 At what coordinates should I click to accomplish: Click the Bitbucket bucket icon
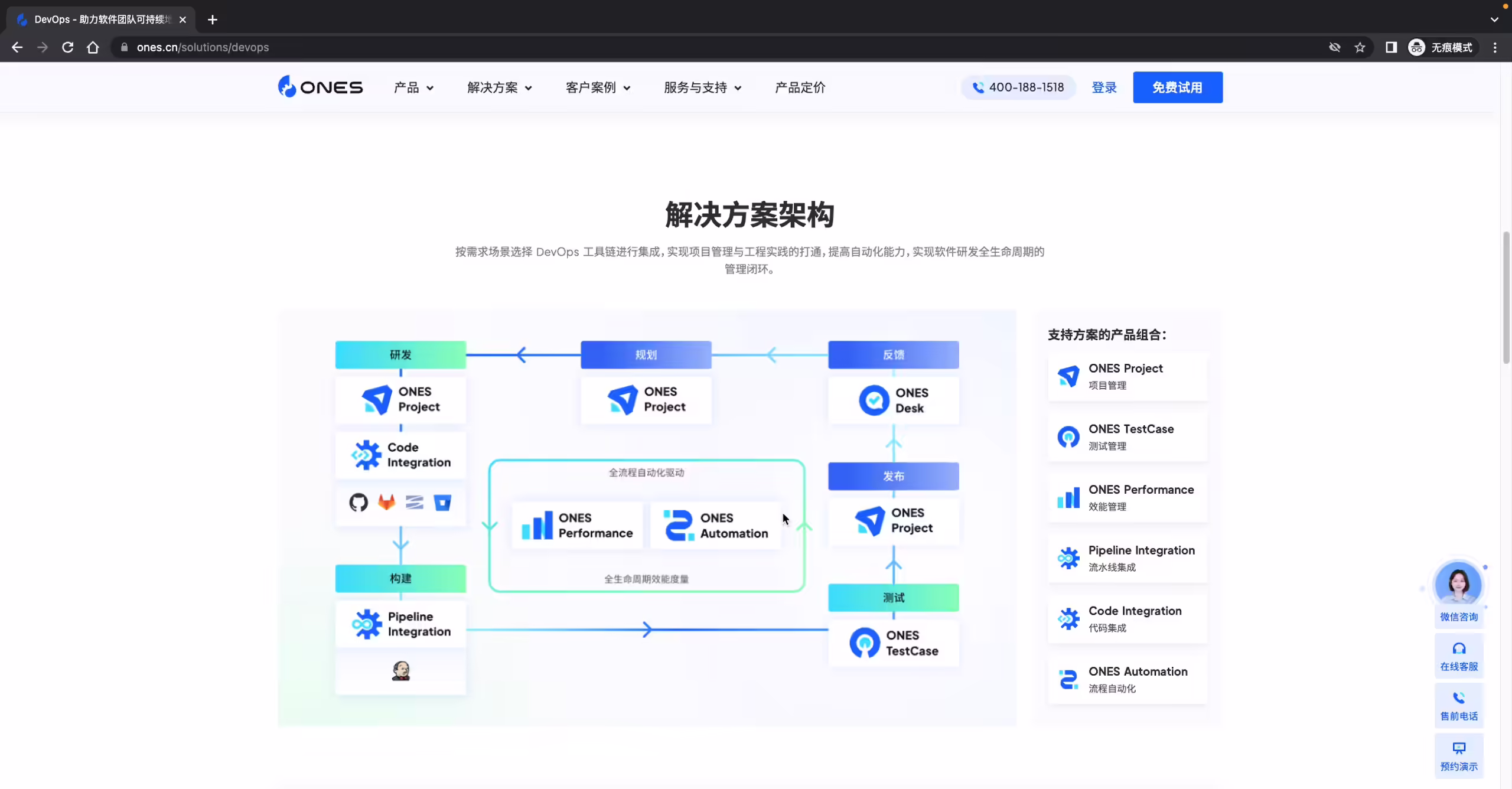[442, 503]
